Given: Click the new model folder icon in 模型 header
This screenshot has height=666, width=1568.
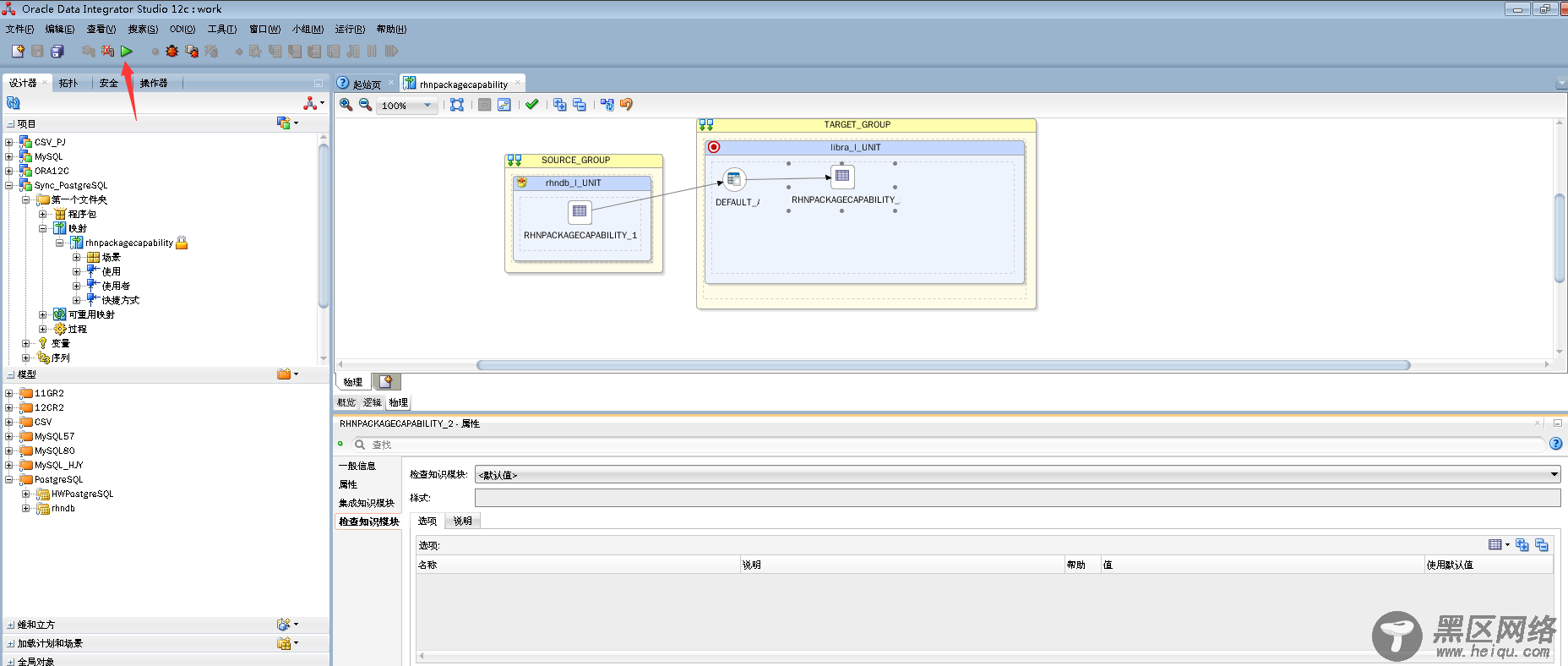Looking at the screenshot, I should (287, 374).
